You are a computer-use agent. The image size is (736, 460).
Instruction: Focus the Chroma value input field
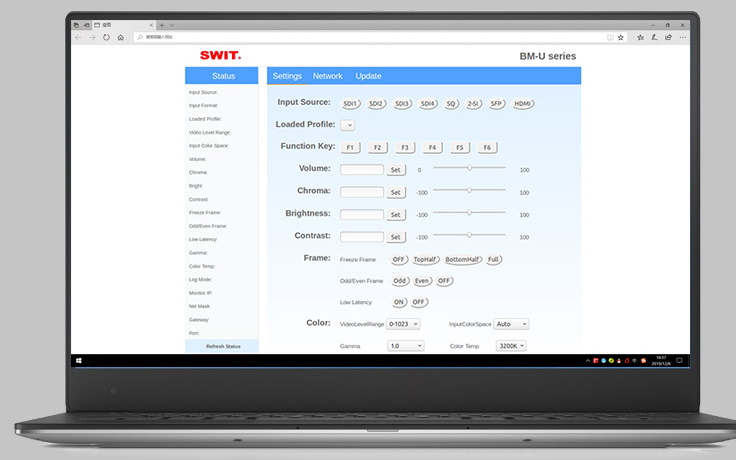tap(362, 192)
